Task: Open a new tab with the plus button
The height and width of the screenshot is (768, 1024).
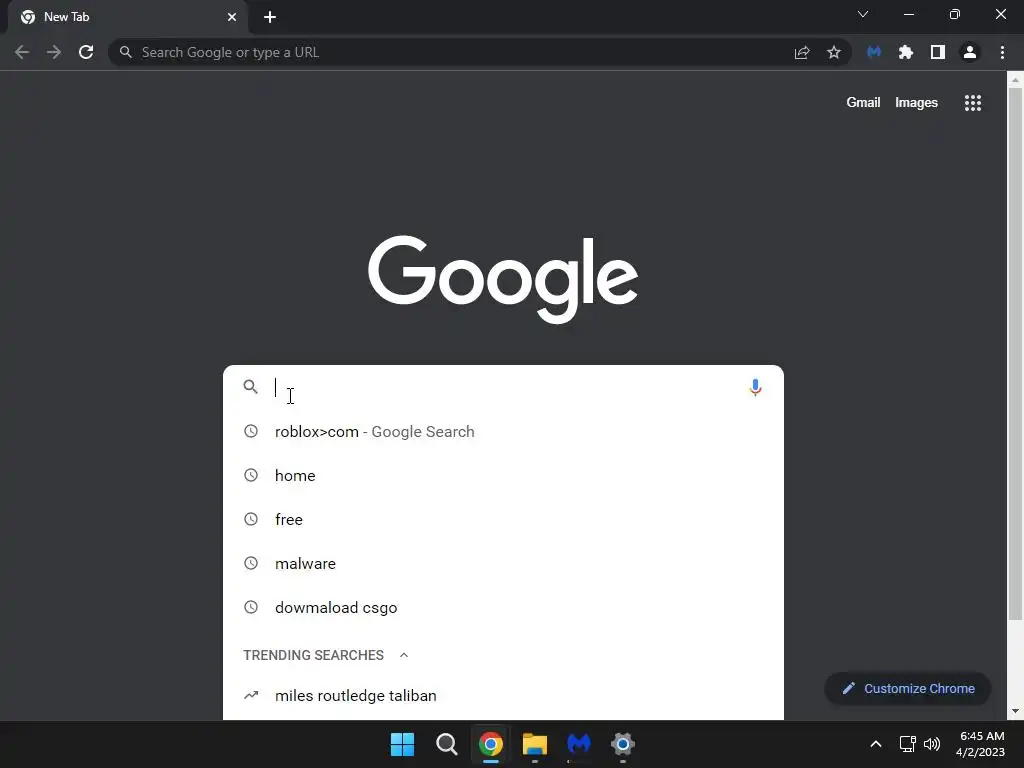Action: pos(270,17)
